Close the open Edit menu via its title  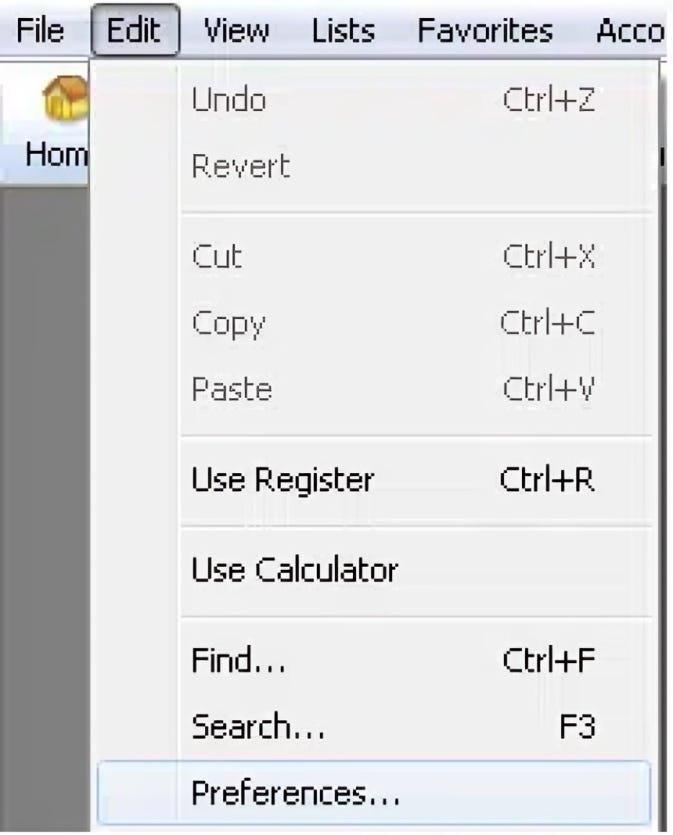[x=134, y=30]
